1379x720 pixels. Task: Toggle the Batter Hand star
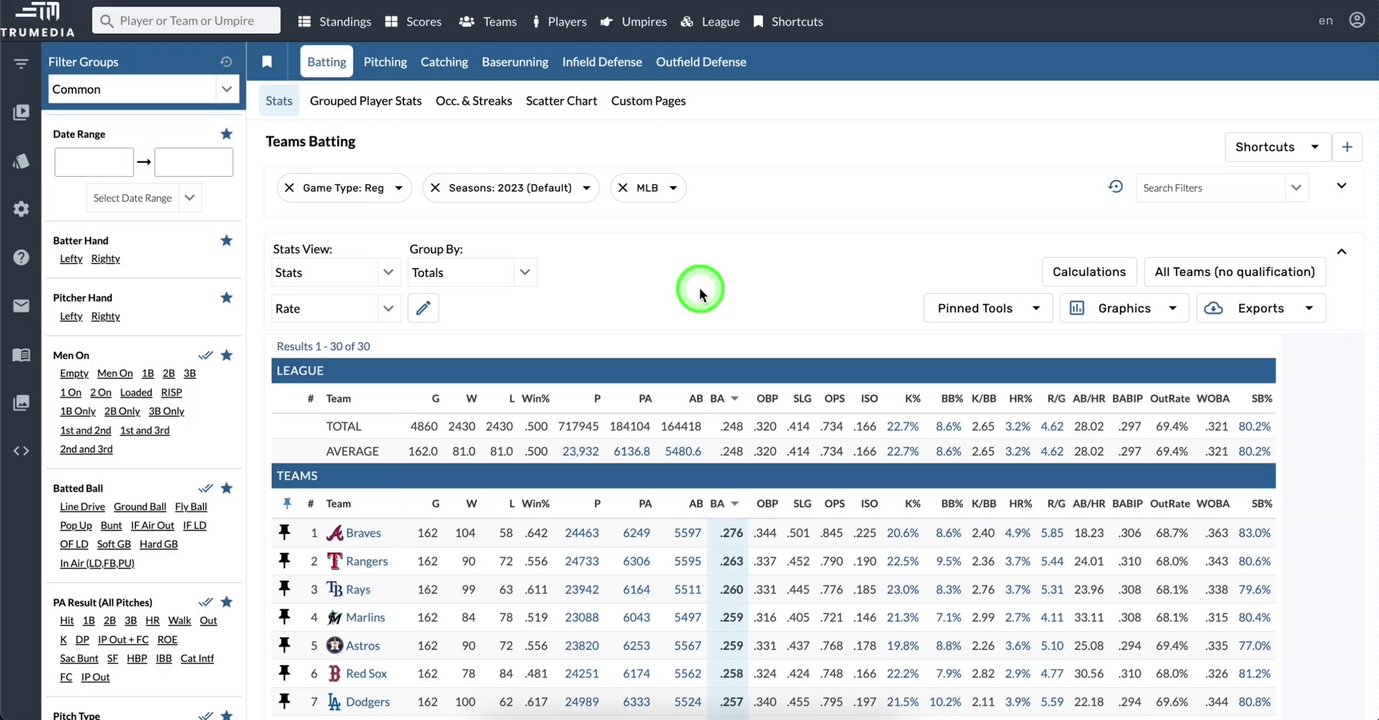coord(226,240)
